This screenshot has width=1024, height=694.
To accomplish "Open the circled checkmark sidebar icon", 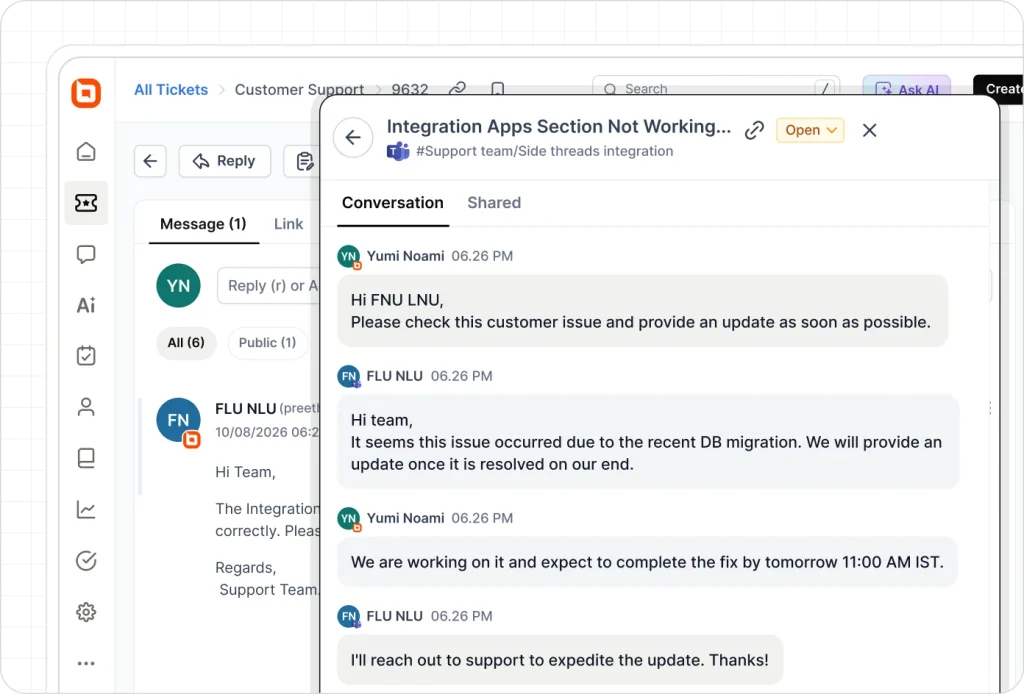I will [86, 561].
